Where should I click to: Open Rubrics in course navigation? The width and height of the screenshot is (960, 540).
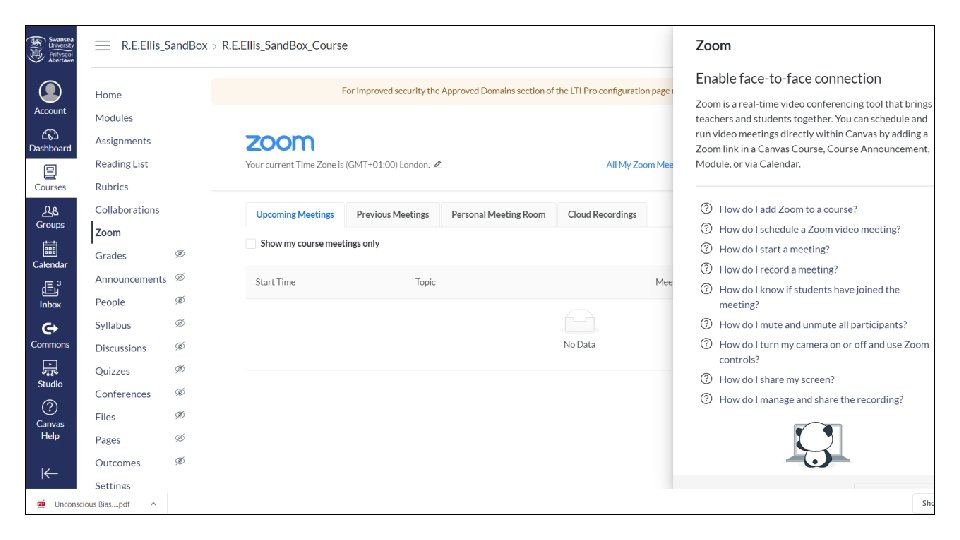(112, 187)
